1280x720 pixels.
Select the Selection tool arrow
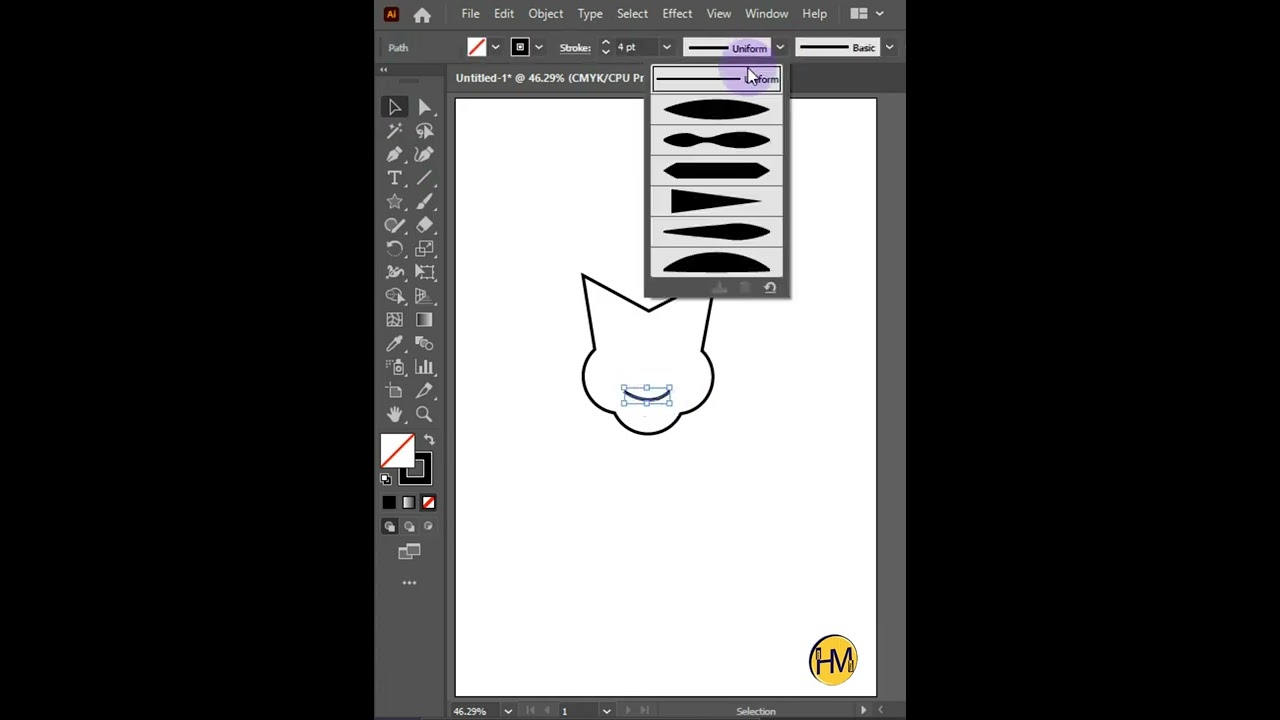point(394,107)
